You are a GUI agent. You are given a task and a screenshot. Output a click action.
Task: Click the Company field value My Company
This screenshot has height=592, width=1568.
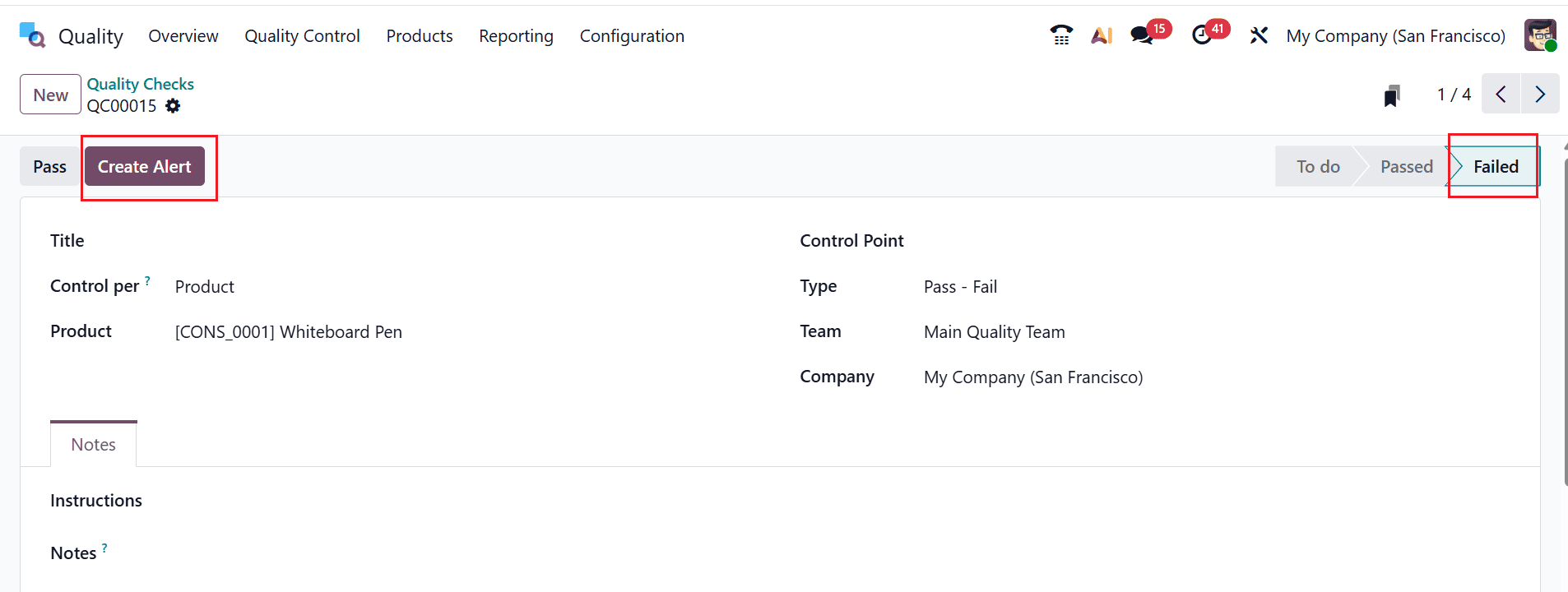pyautogui.click(x=1033, y=377)
